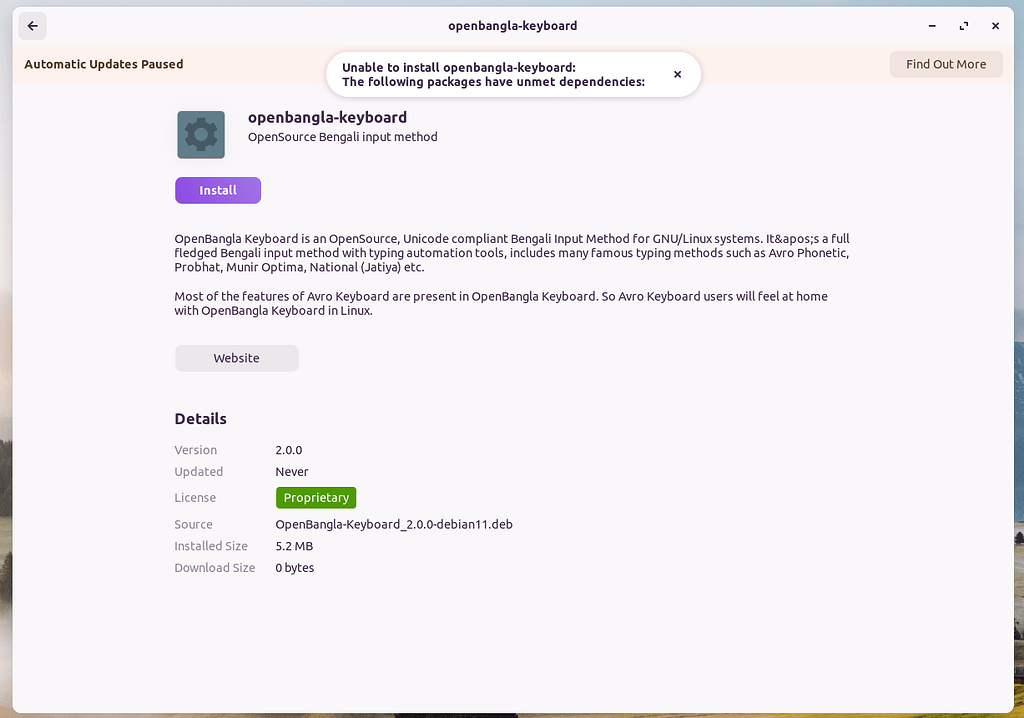Open the project Website
The image size is (1024, 718).
pos(236,357)
